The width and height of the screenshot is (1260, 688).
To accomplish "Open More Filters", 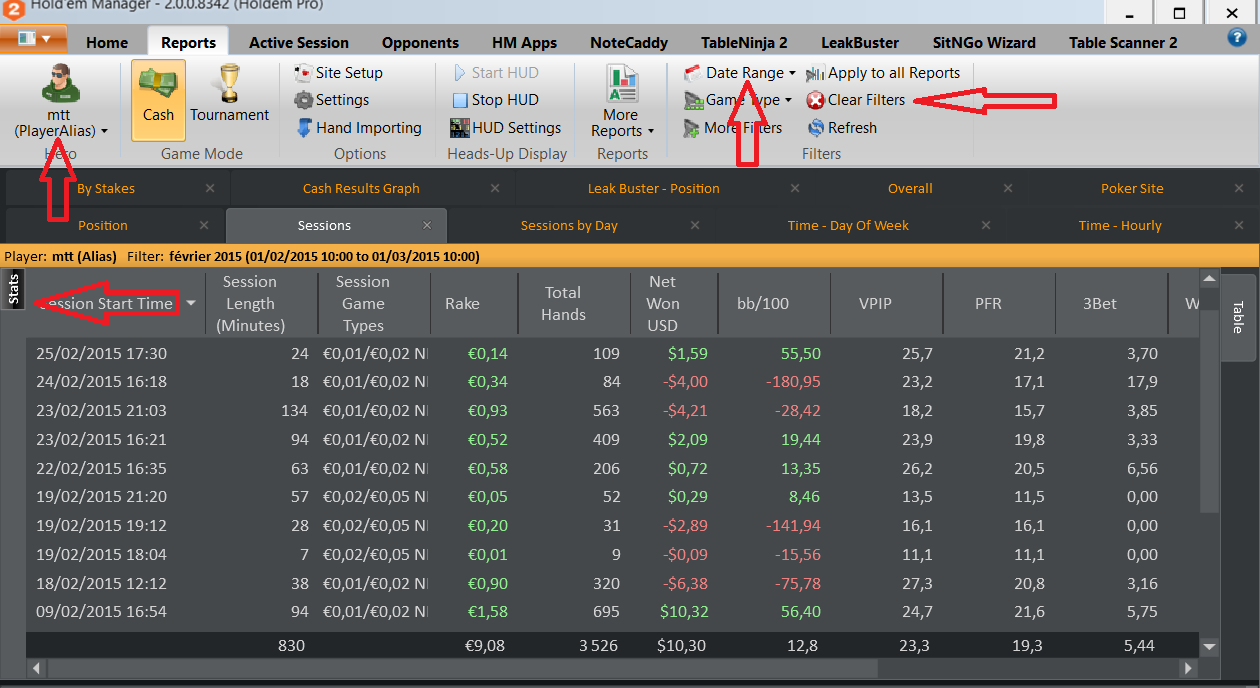I will [733, 128].
